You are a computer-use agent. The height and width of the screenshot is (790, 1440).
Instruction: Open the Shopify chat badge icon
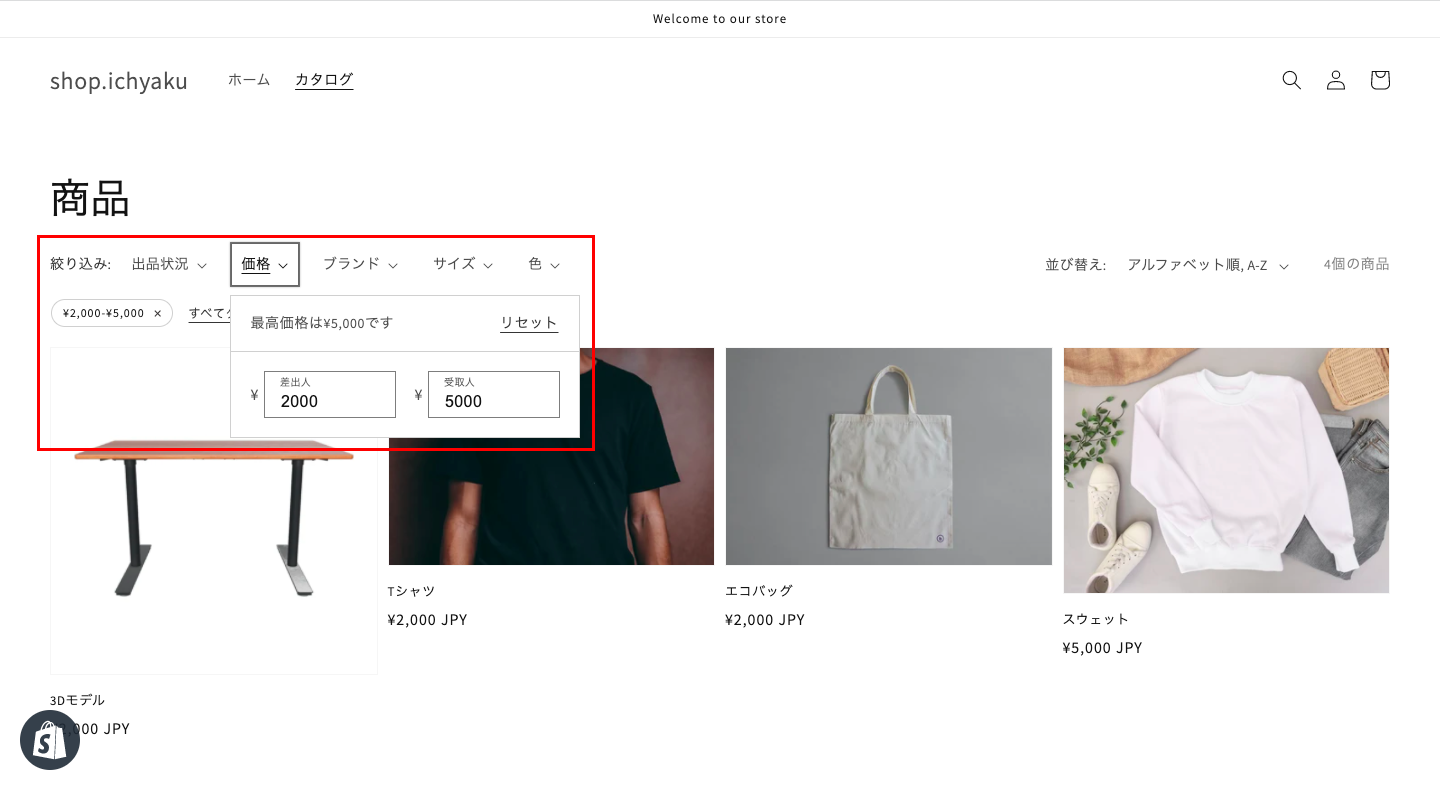coord(50,740)
